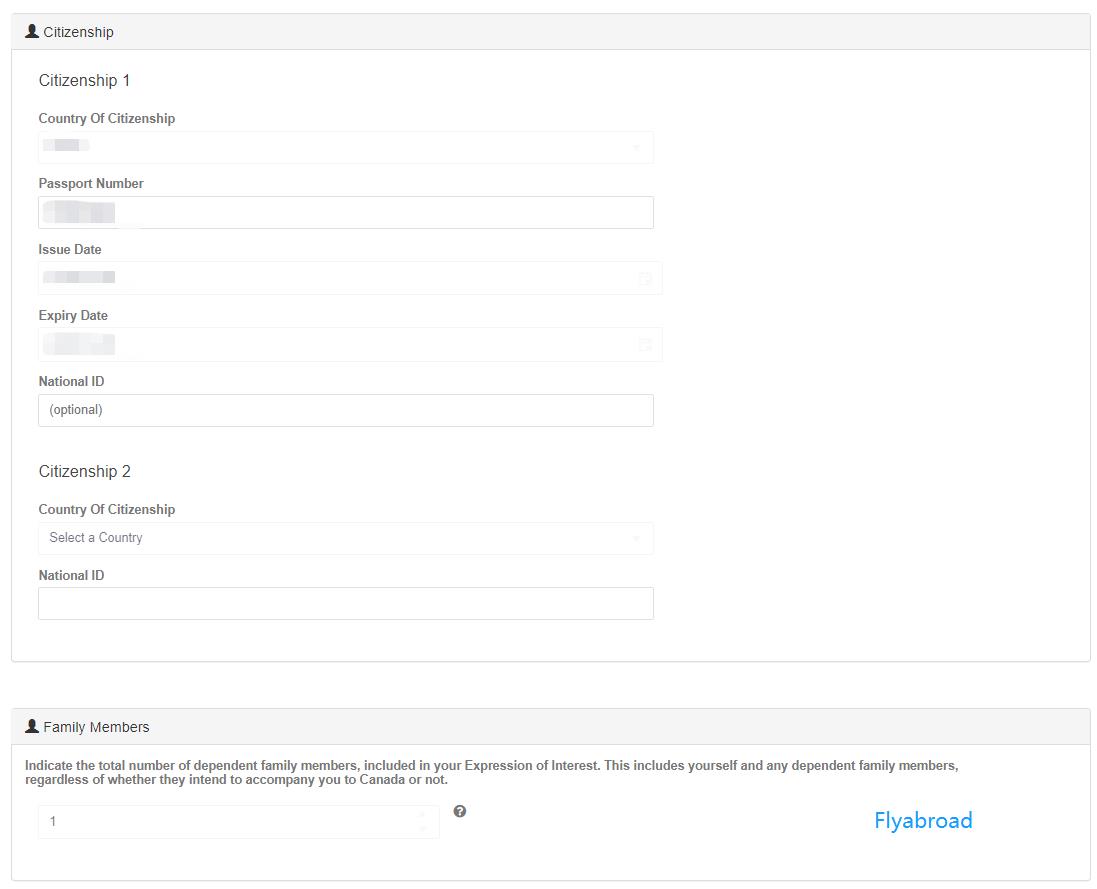The image size is (1097, 889).
Task: Click the Citizenship panel title
Action: (78, 32)
